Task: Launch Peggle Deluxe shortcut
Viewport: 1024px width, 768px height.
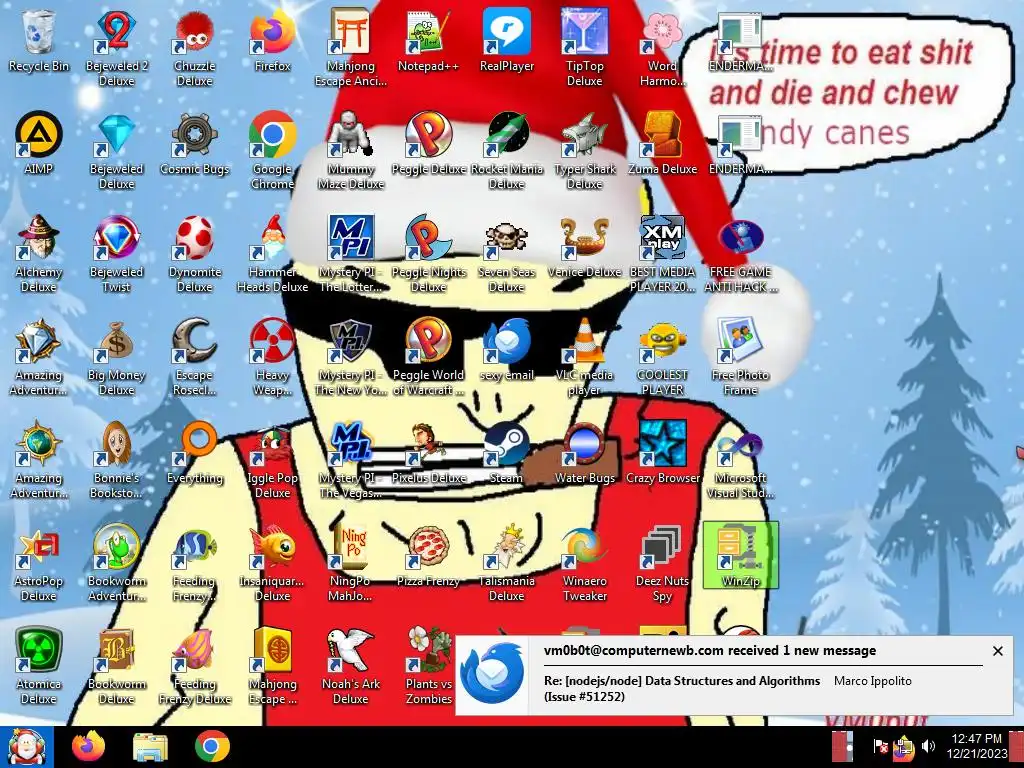Action: (x=428, y=143)
